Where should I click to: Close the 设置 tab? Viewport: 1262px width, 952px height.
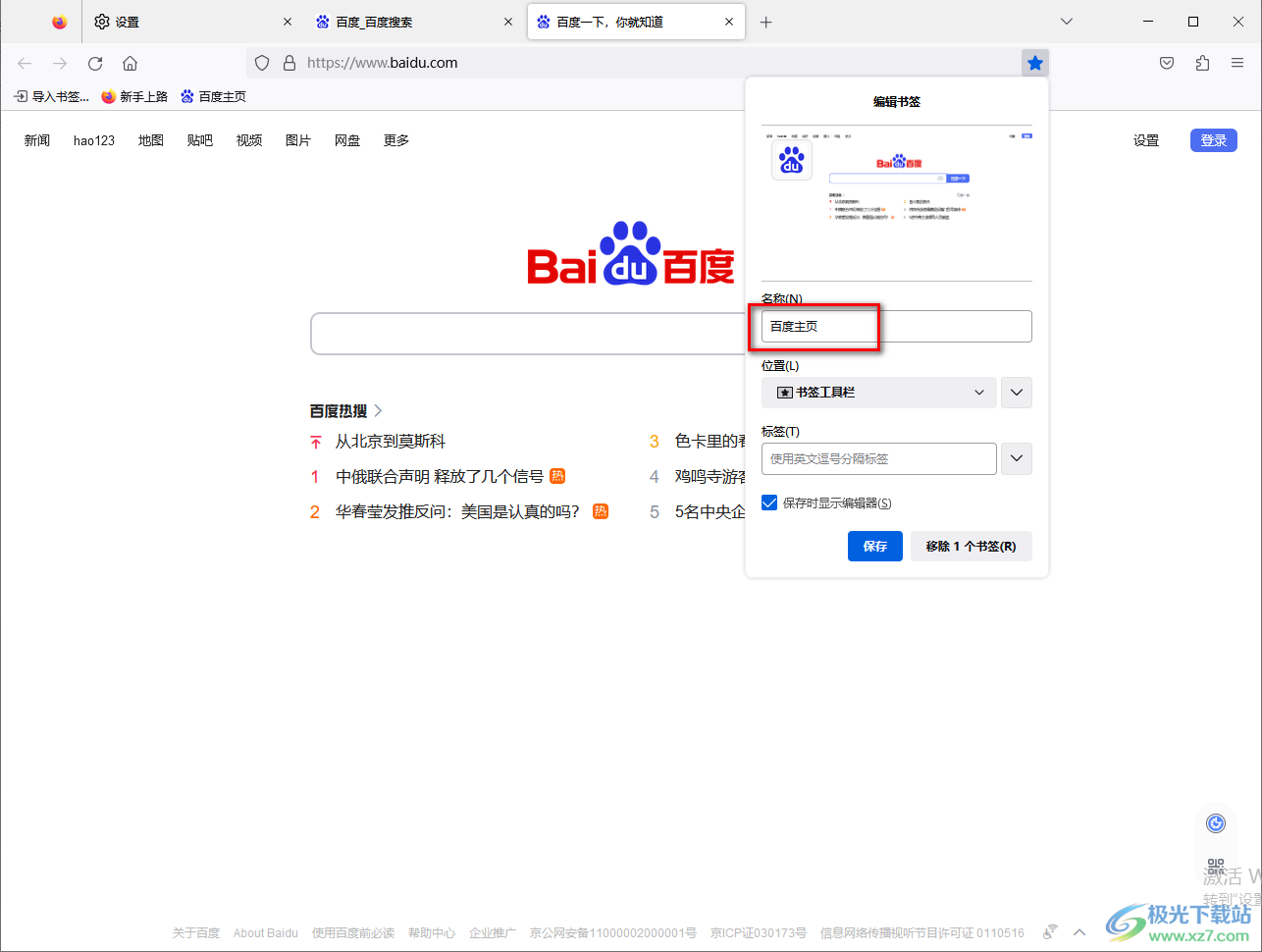(x=288, y=22)
